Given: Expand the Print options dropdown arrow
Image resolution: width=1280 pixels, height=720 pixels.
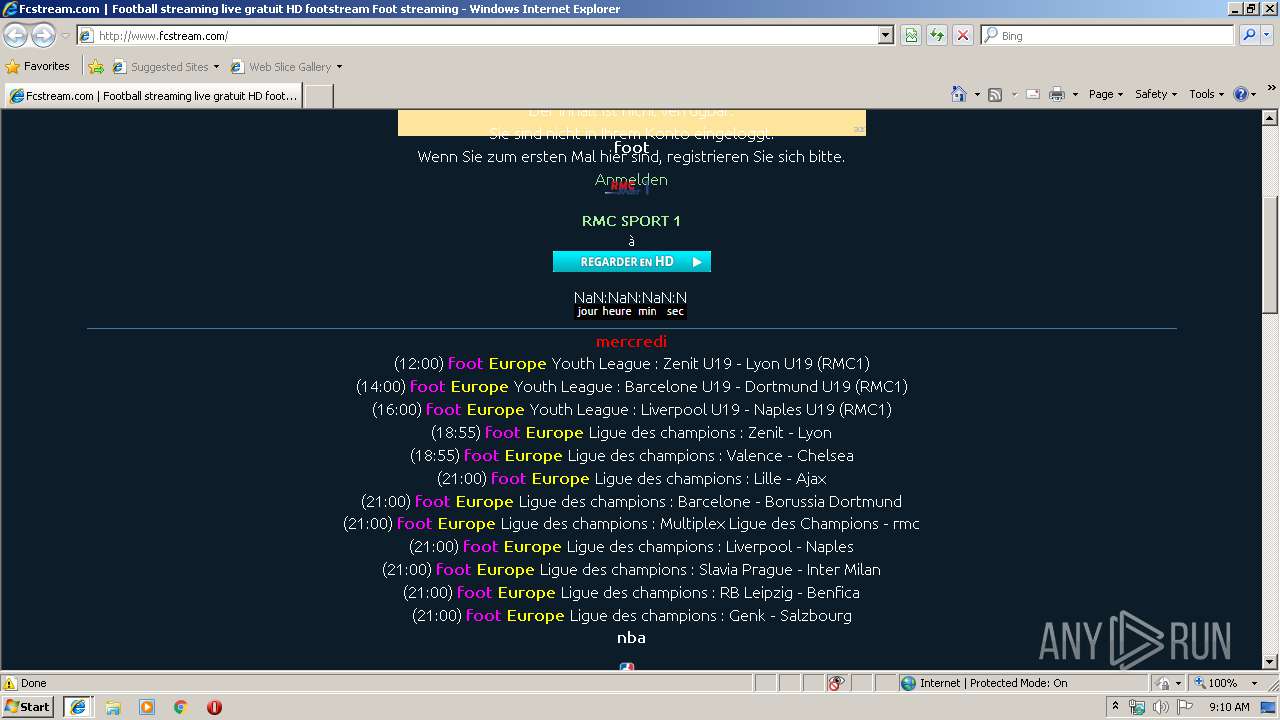Looking at the screenshot, I should (1075, 94).
